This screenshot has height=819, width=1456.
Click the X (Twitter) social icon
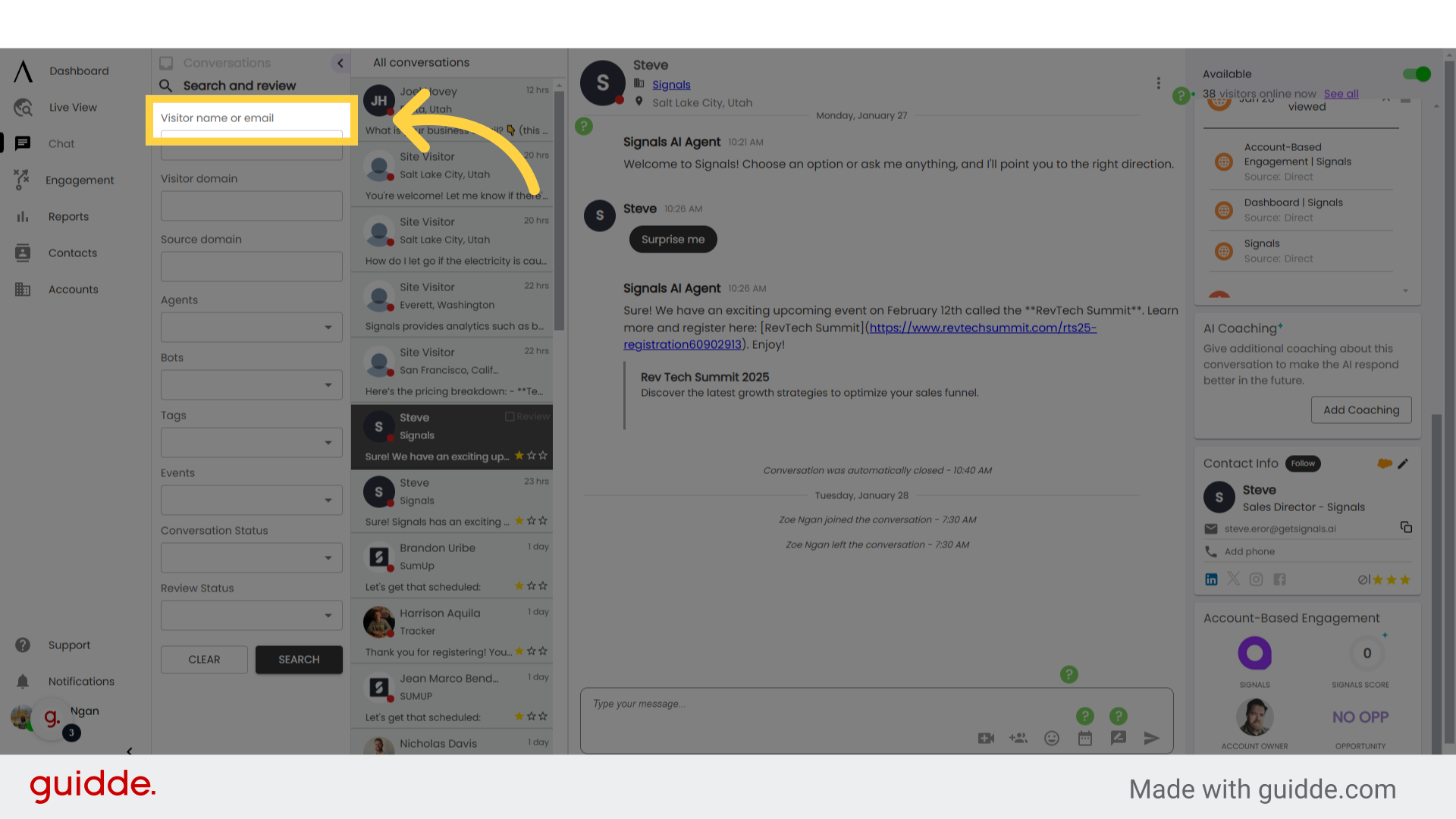tap(1234, 579)
